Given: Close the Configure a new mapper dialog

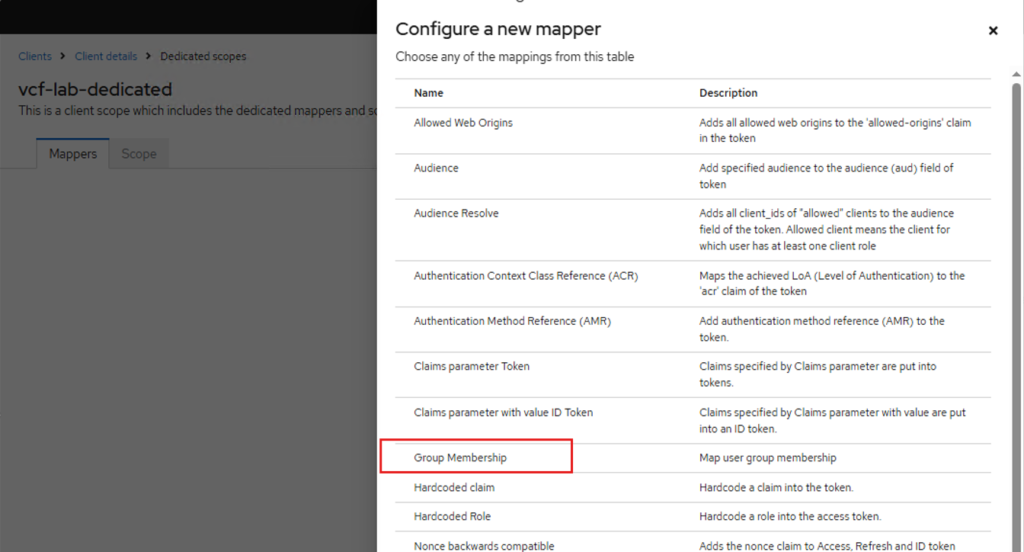Looking at the screenshot, I should (993, 31).
